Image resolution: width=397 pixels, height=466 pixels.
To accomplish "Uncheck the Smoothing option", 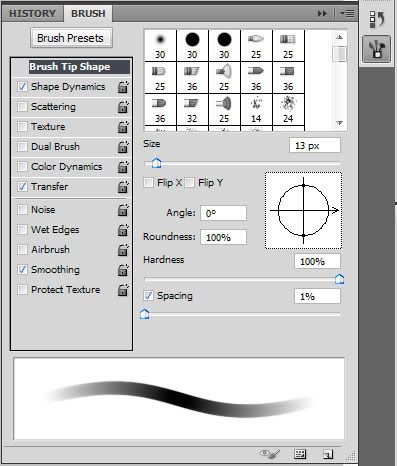I will [x=22, y=269].
